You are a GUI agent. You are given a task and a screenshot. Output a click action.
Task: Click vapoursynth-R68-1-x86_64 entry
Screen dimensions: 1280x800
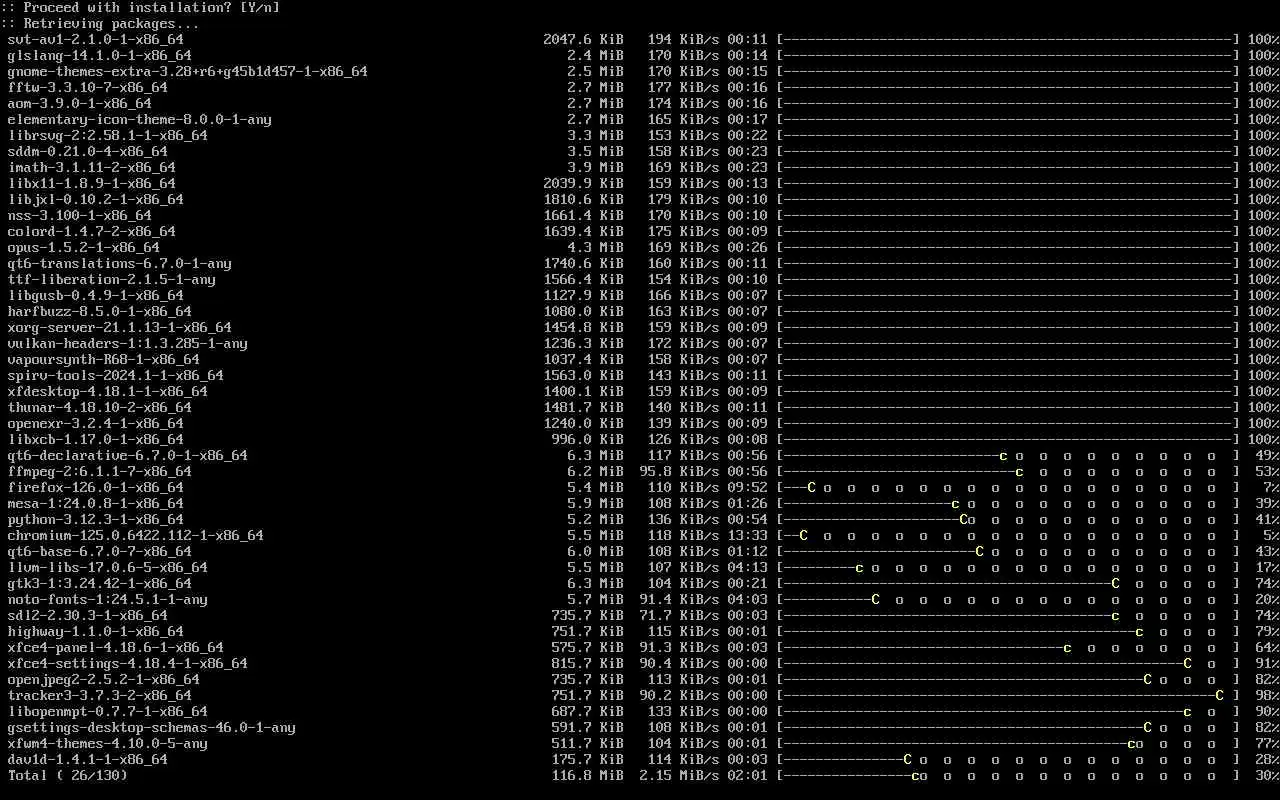104,360
